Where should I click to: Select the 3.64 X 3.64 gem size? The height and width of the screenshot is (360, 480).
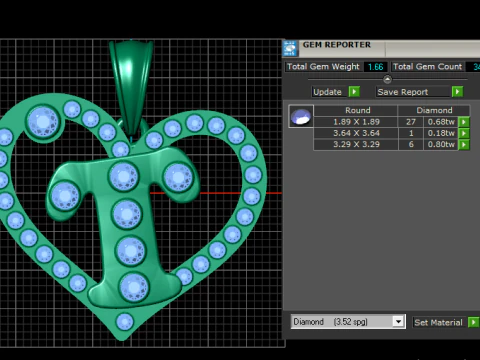coord(356,133)
